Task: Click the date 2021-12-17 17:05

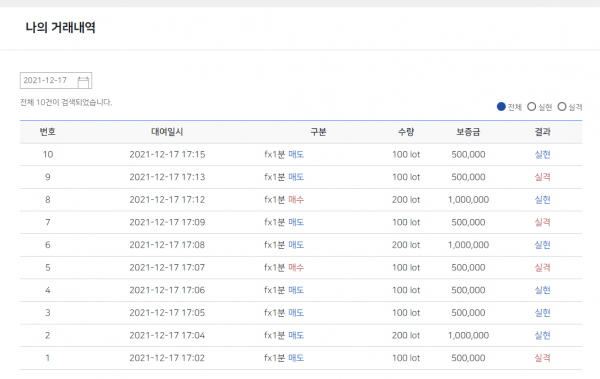Action: pos(167,312)
